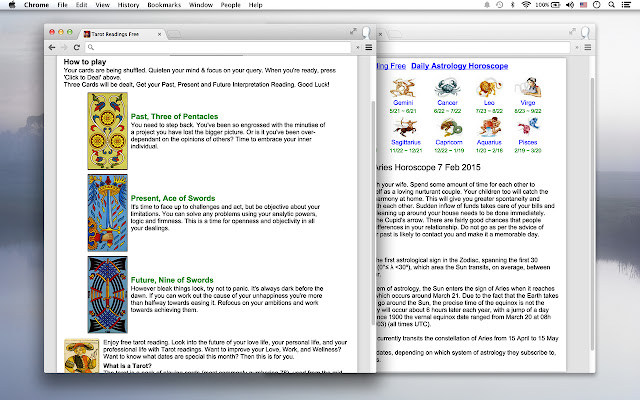Close the Tarot Readings Free tab

point(160,34)
